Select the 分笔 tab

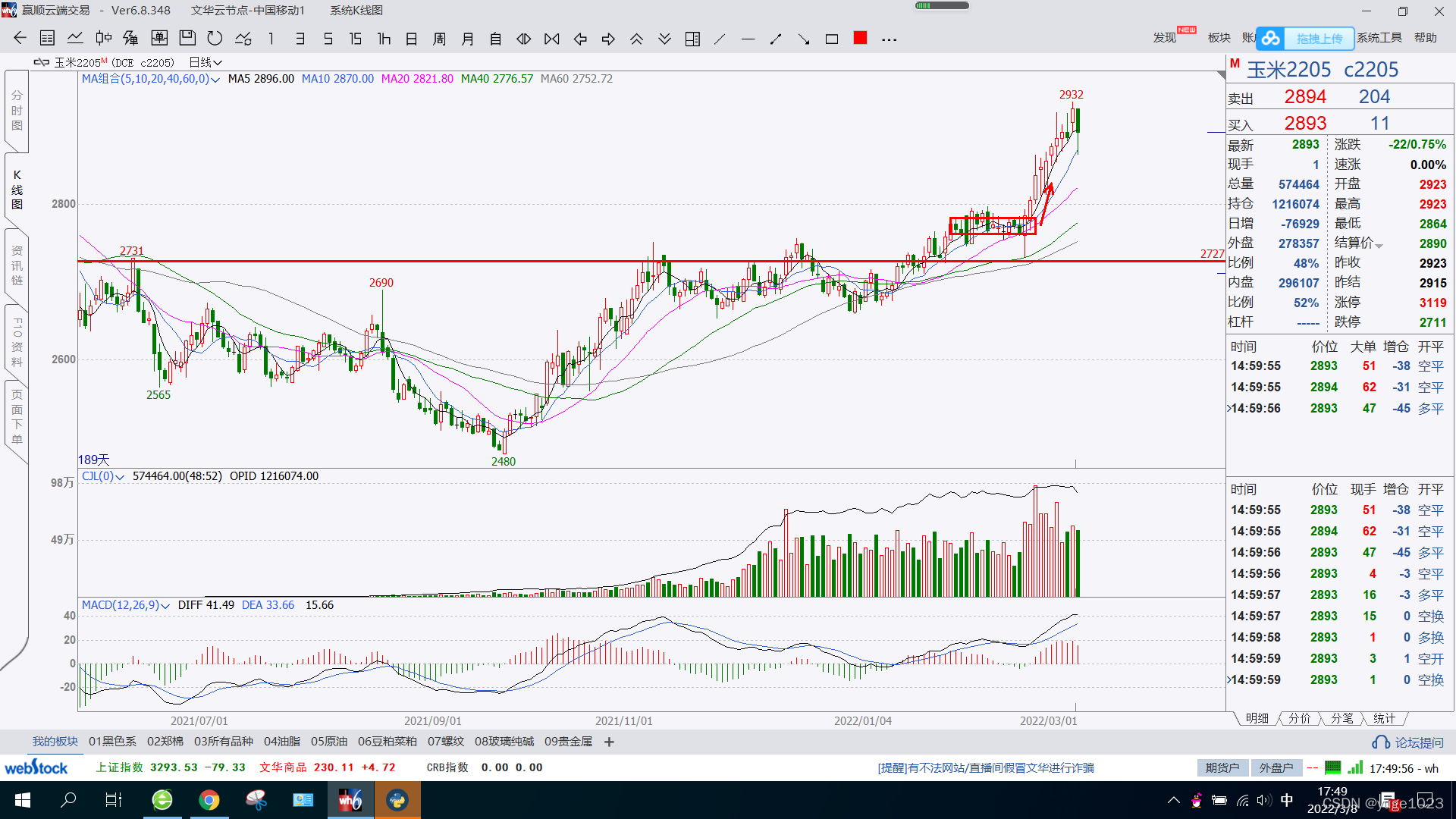coord(1342,718)
